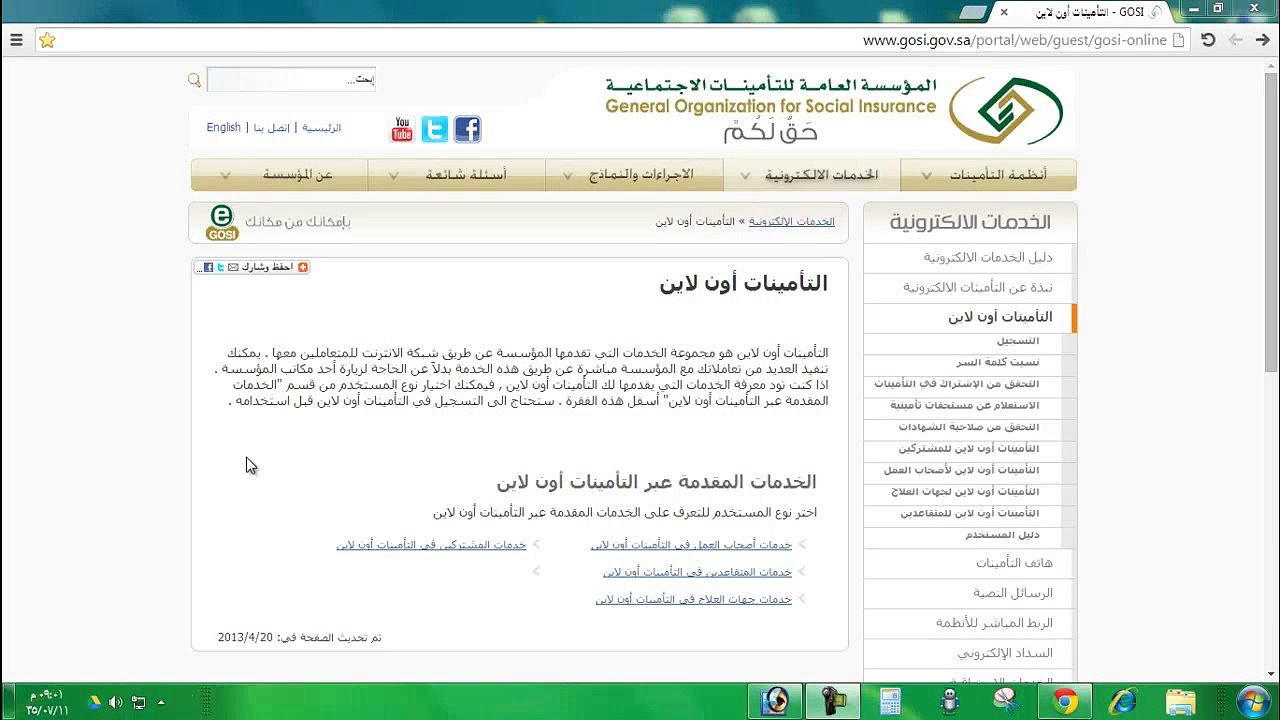Viewport: 1280px width, 720px height.
Task: Open دليل المستخدم in sidebar
Action: coord(1003,535)
